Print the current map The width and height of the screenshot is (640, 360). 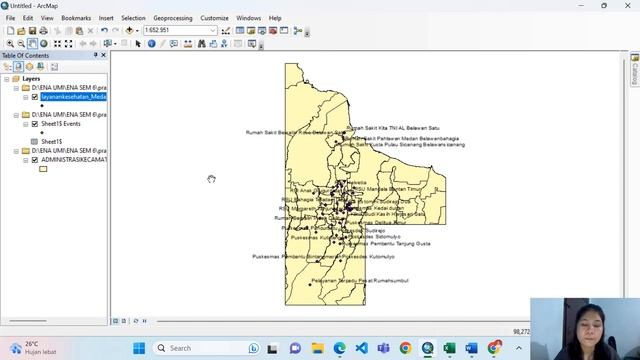43,31
